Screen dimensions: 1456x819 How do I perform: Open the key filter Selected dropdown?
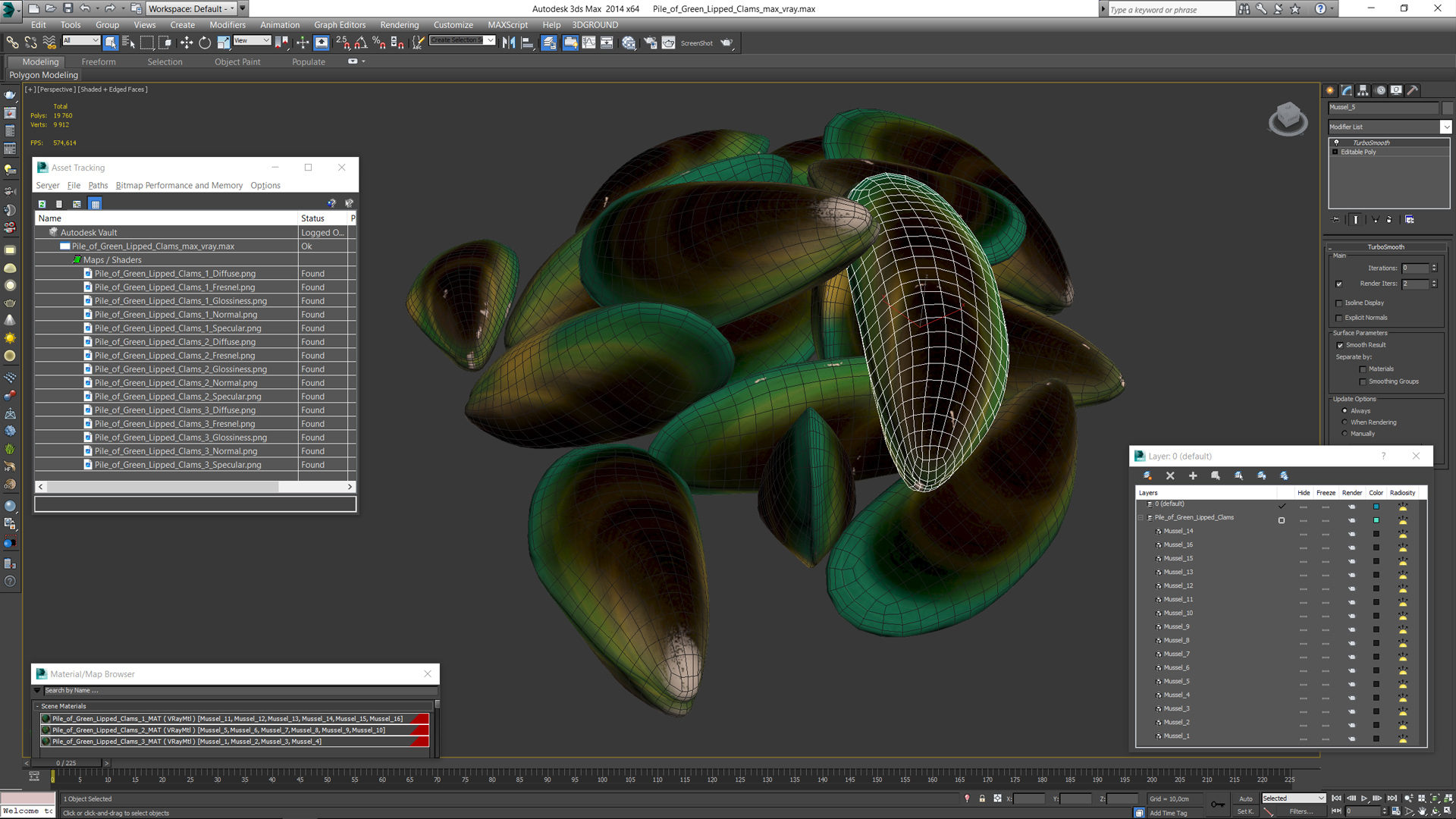click(1293, 798)
